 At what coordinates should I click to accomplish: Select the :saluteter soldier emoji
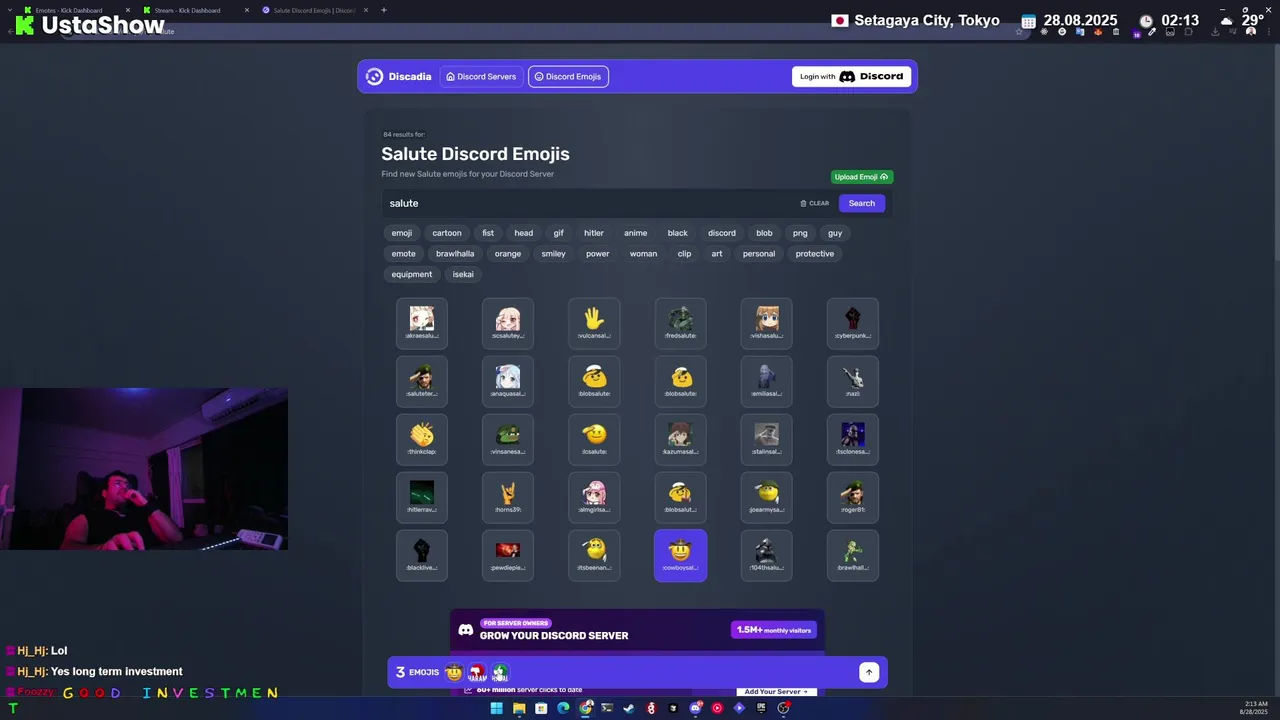click(422, 381)
